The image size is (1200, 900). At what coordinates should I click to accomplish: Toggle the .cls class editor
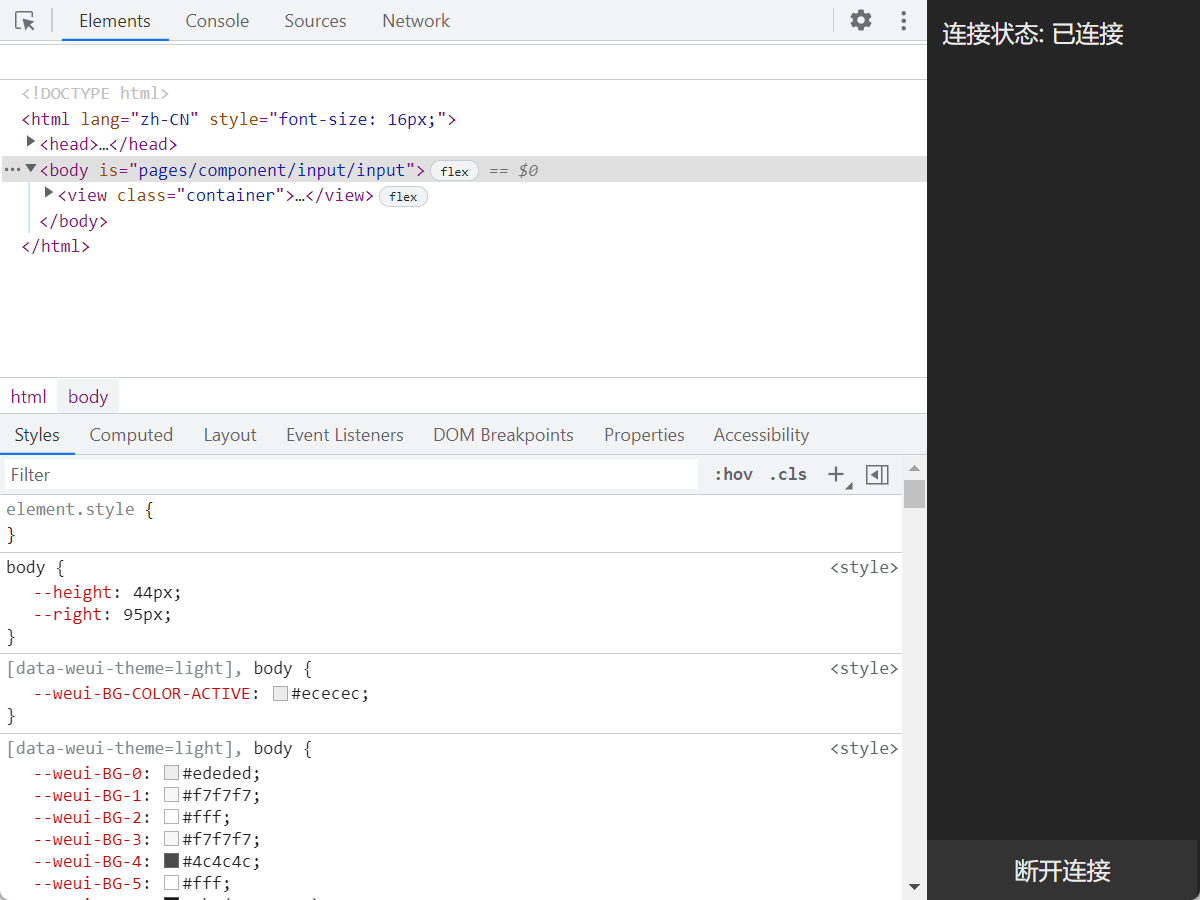788,475
